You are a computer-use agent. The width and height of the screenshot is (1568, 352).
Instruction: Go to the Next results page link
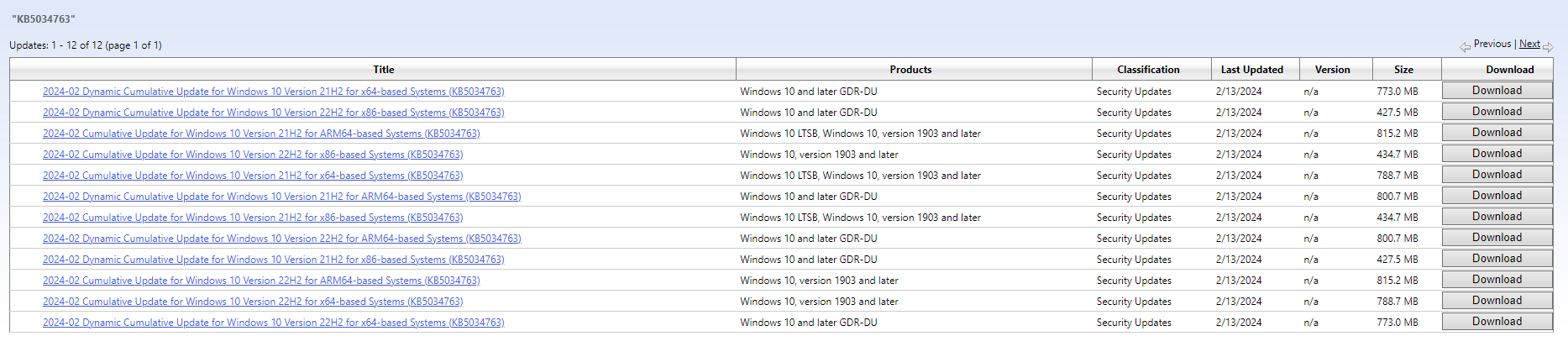(1529, 44)
